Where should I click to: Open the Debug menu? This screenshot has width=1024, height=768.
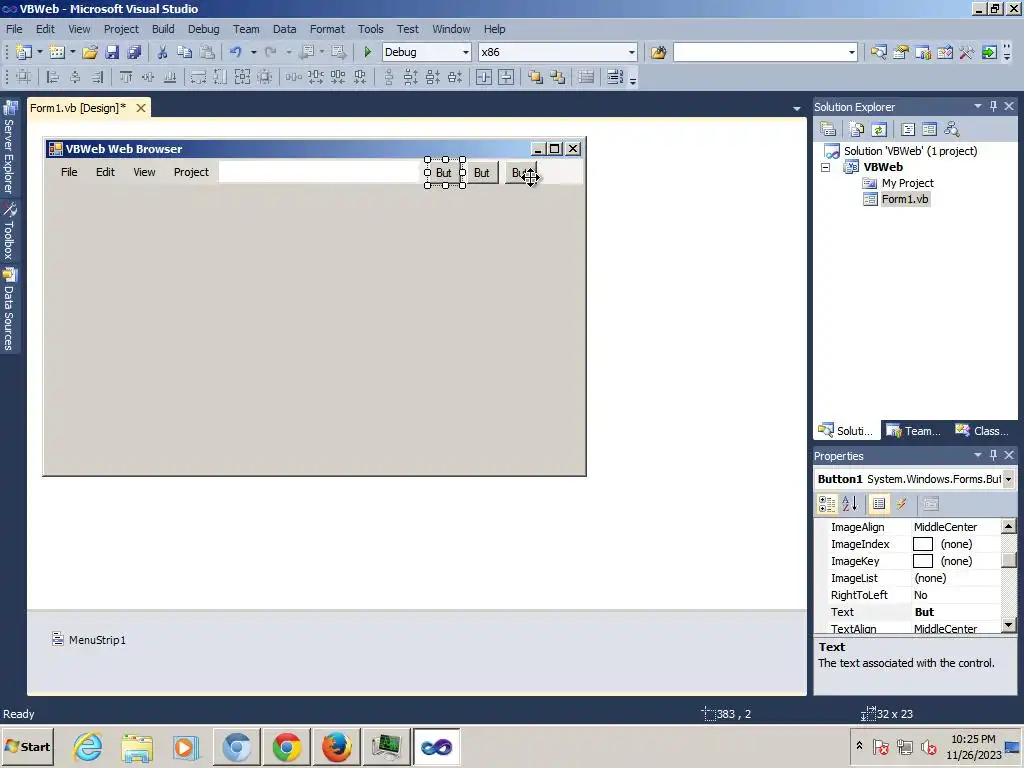(x=204, y=29)
